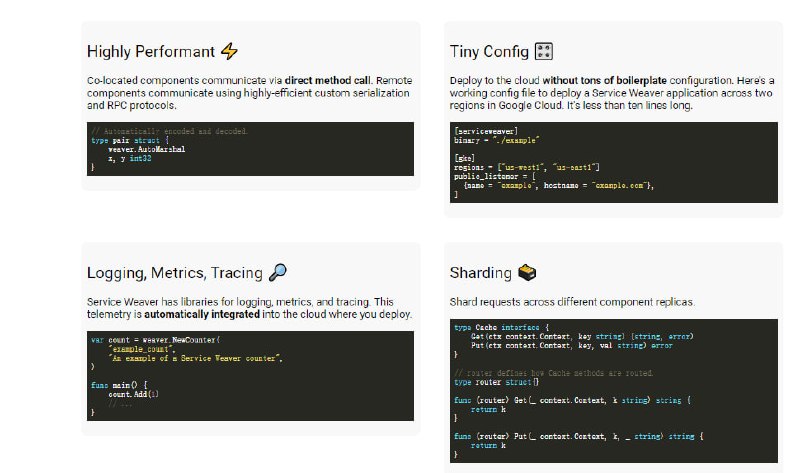Click the bold "direct method call" text
Viewport: 800px width, 473px height.
tap(322, 80)
